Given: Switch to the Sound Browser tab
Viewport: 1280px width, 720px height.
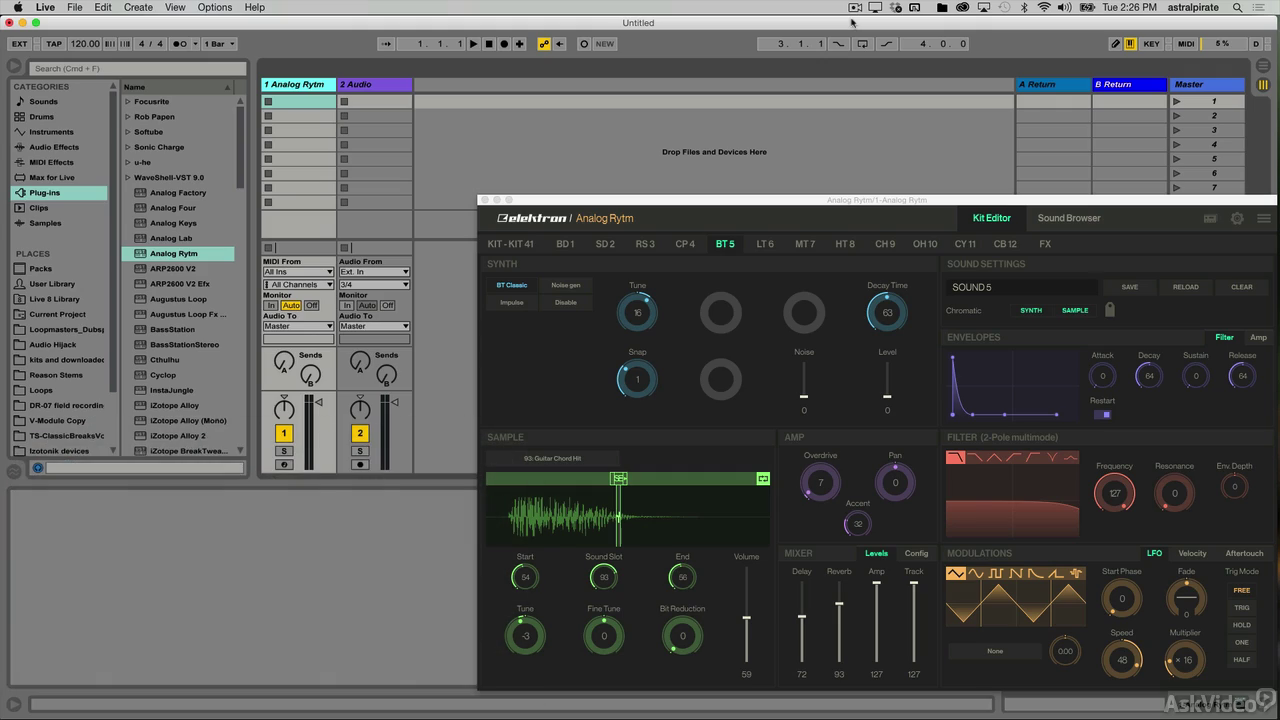Looking at the screenshot, I should 1069,218.
